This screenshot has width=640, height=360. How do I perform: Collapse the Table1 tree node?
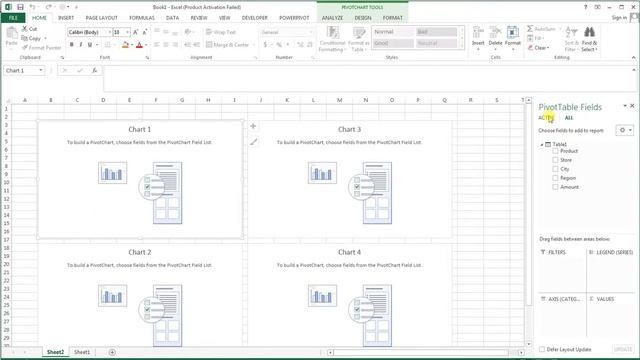542,144
